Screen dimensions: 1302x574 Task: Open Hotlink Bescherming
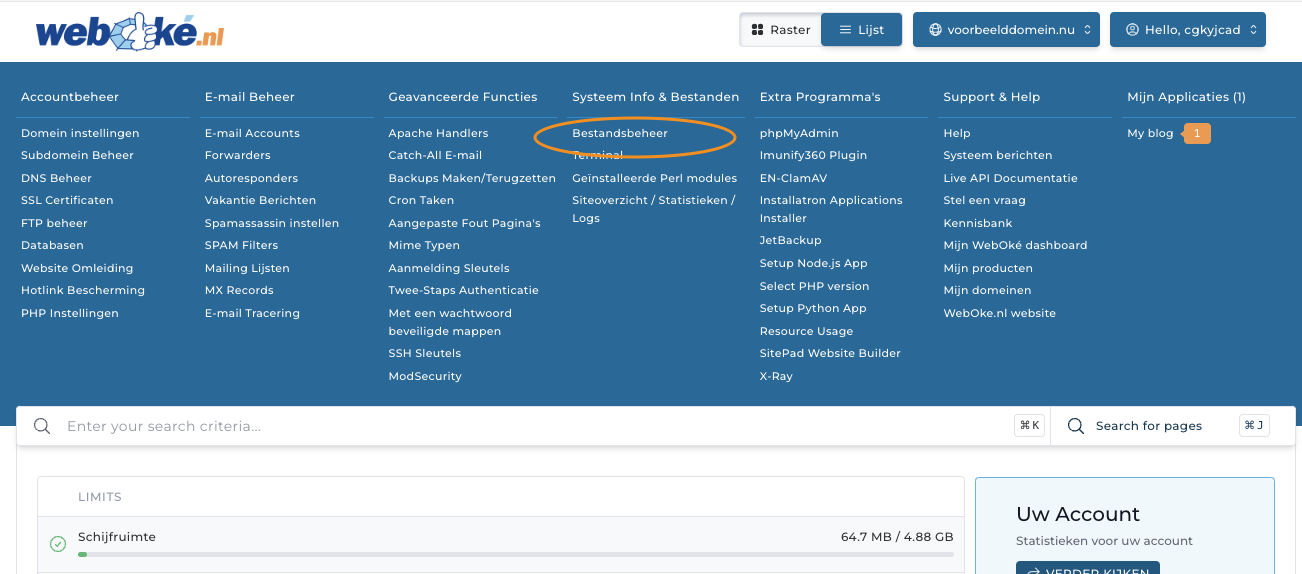pyautogui.click(x=83, y=290)
